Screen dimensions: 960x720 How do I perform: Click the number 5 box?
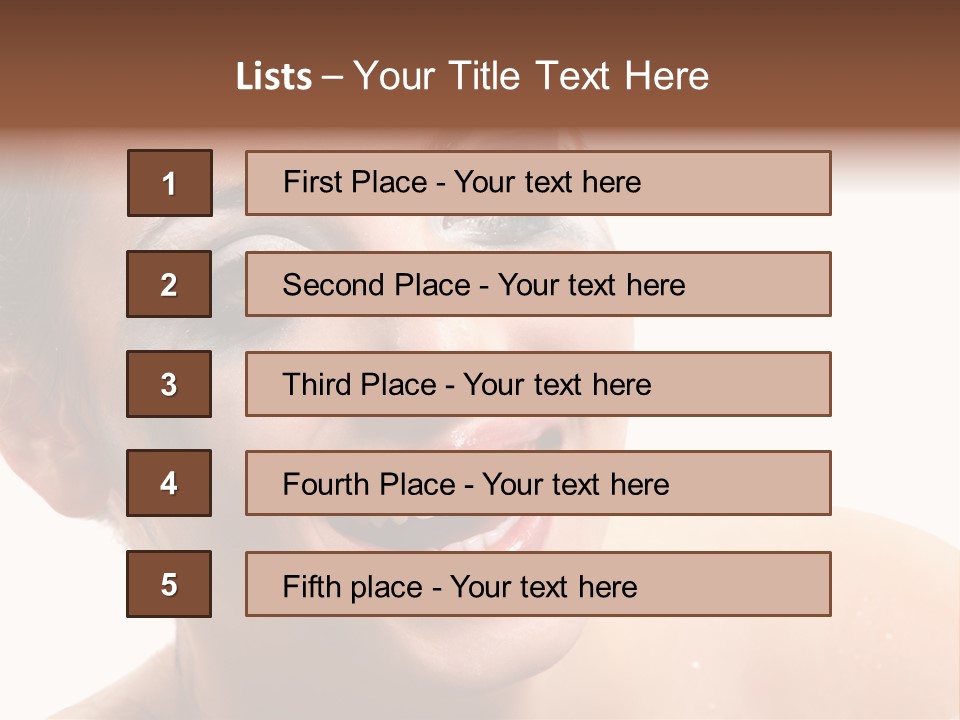tap(169, 584)
